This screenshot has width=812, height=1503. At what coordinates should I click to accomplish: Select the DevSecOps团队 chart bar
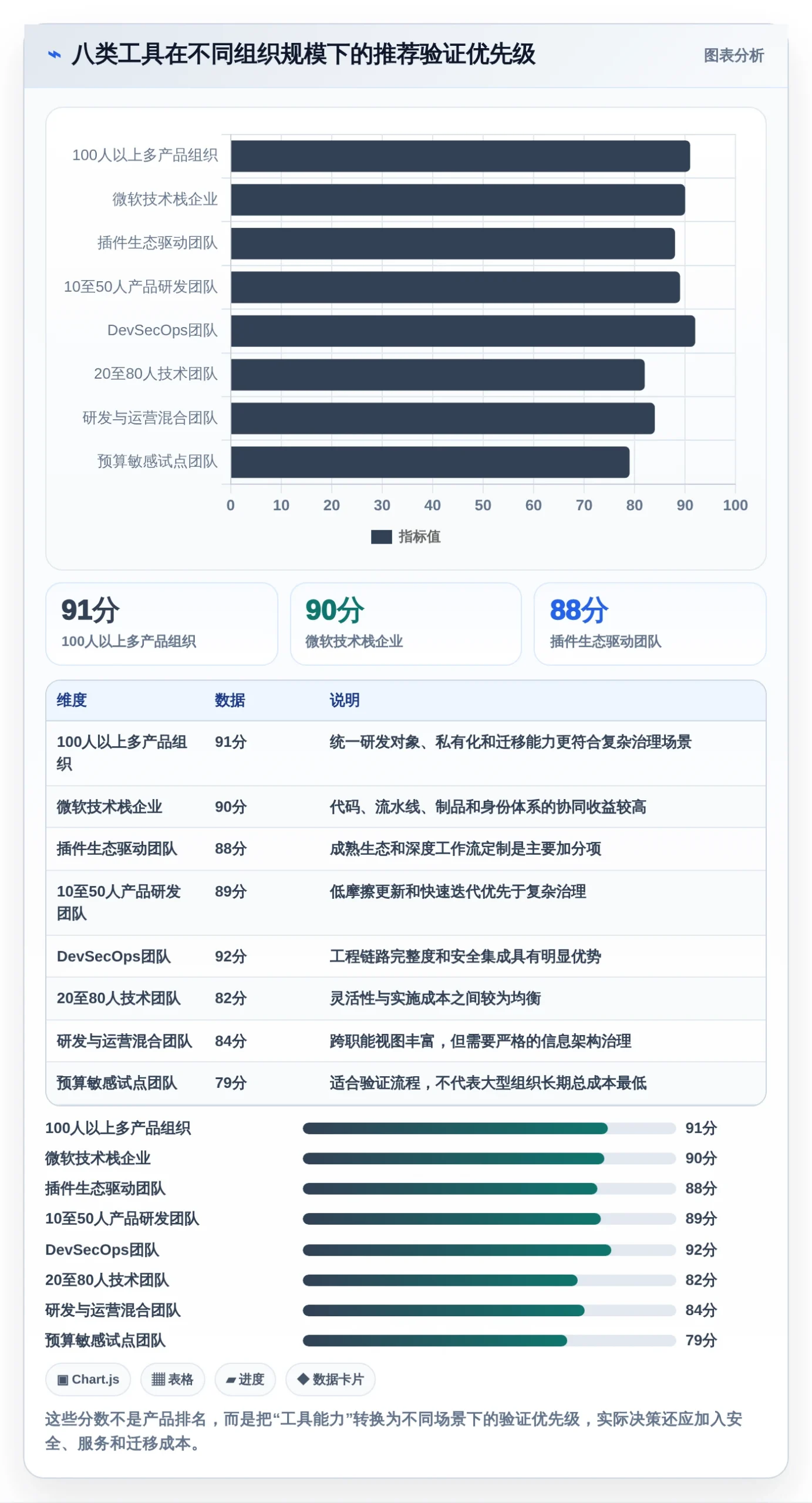tap(463, 331)
